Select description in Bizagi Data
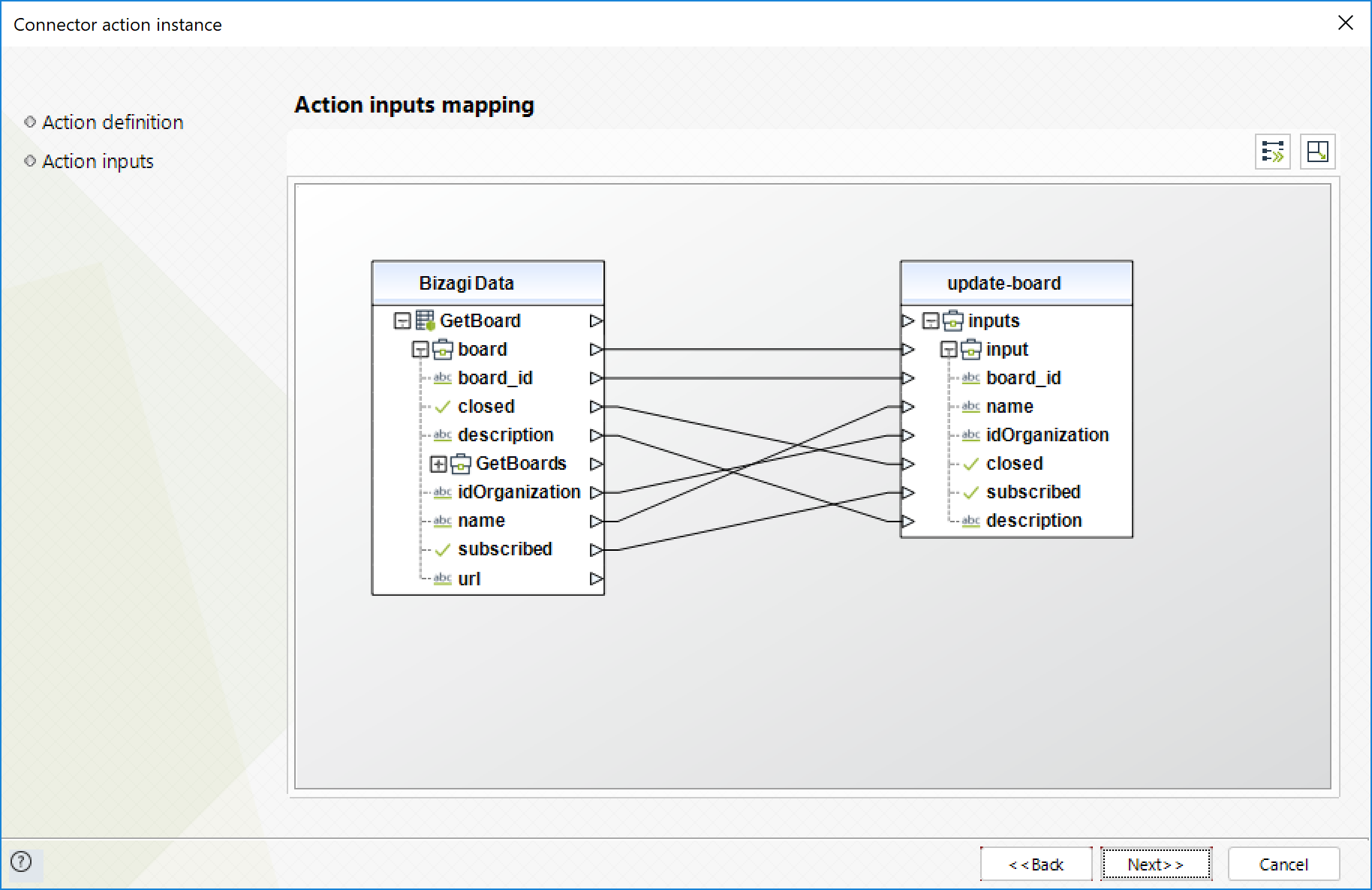This screenshot has width=1372, height=890. tap(506, 434)
